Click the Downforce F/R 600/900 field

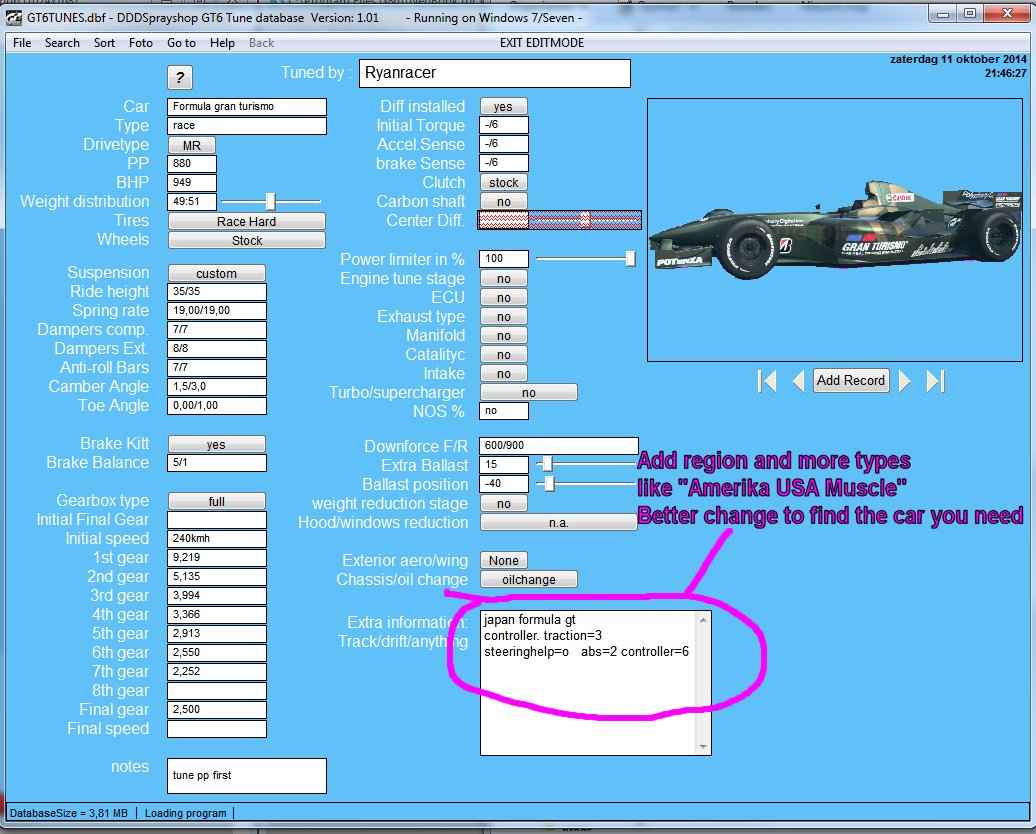tap(559, 445)
